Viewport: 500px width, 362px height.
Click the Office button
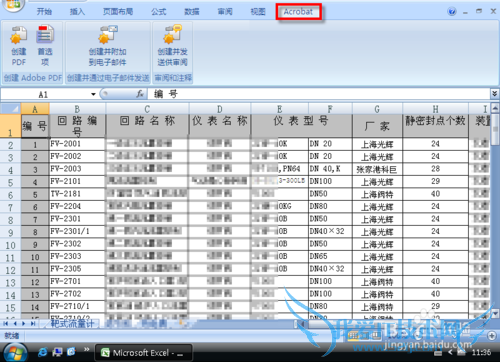click(x=14, y=4)
